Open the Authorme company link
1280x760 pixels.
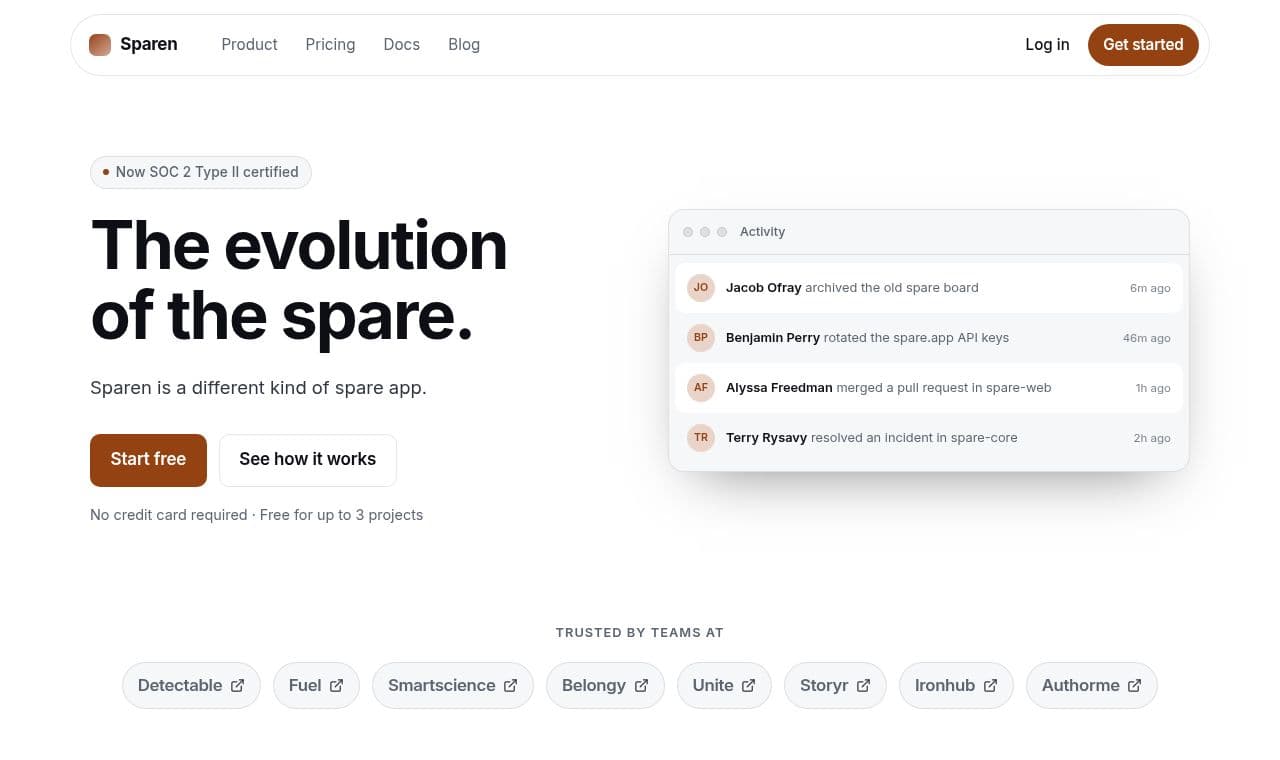pos(1092,686)
